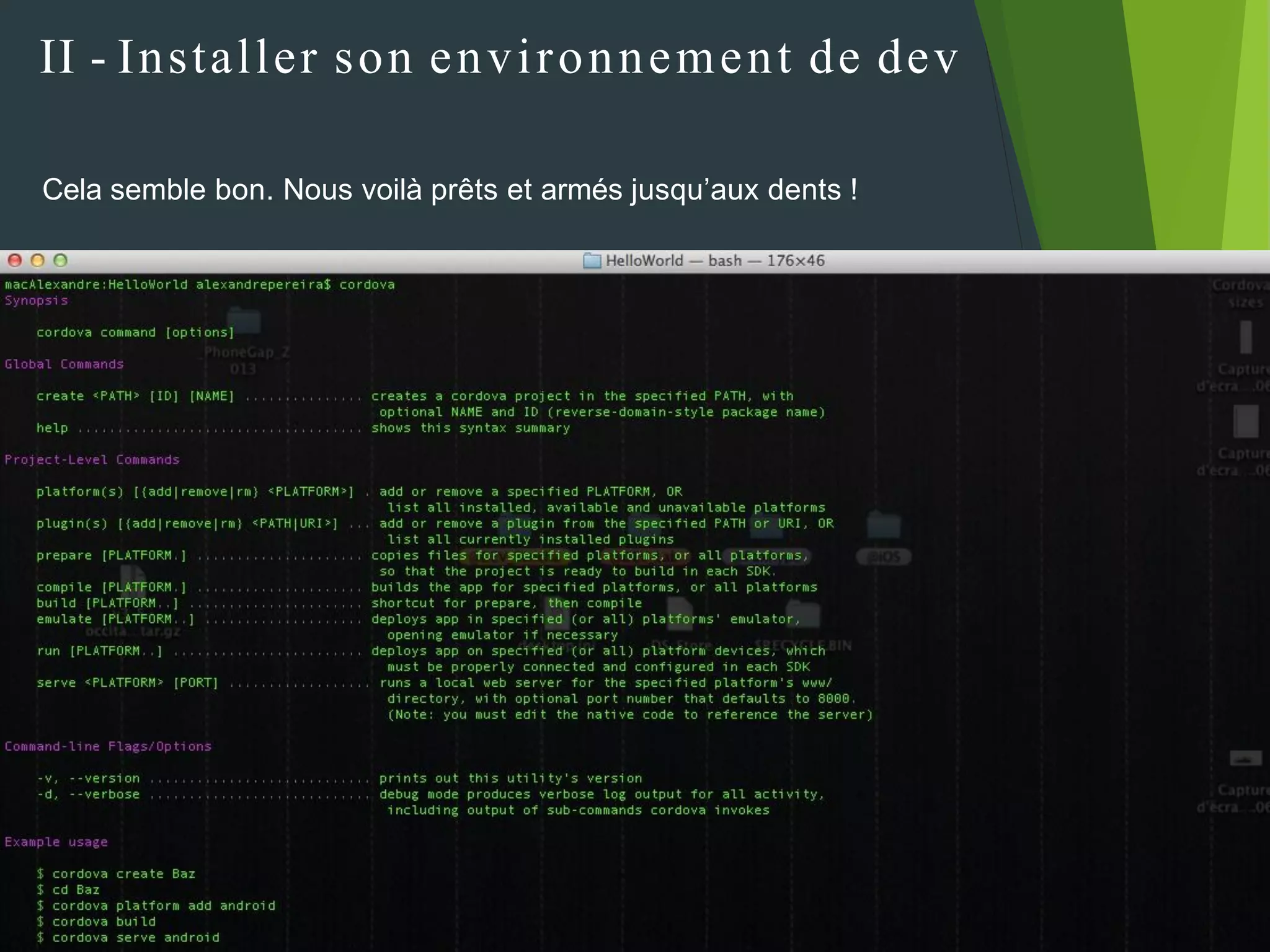Click 'list all installed, available and unavailable platforms'

[x=606, y=508]
